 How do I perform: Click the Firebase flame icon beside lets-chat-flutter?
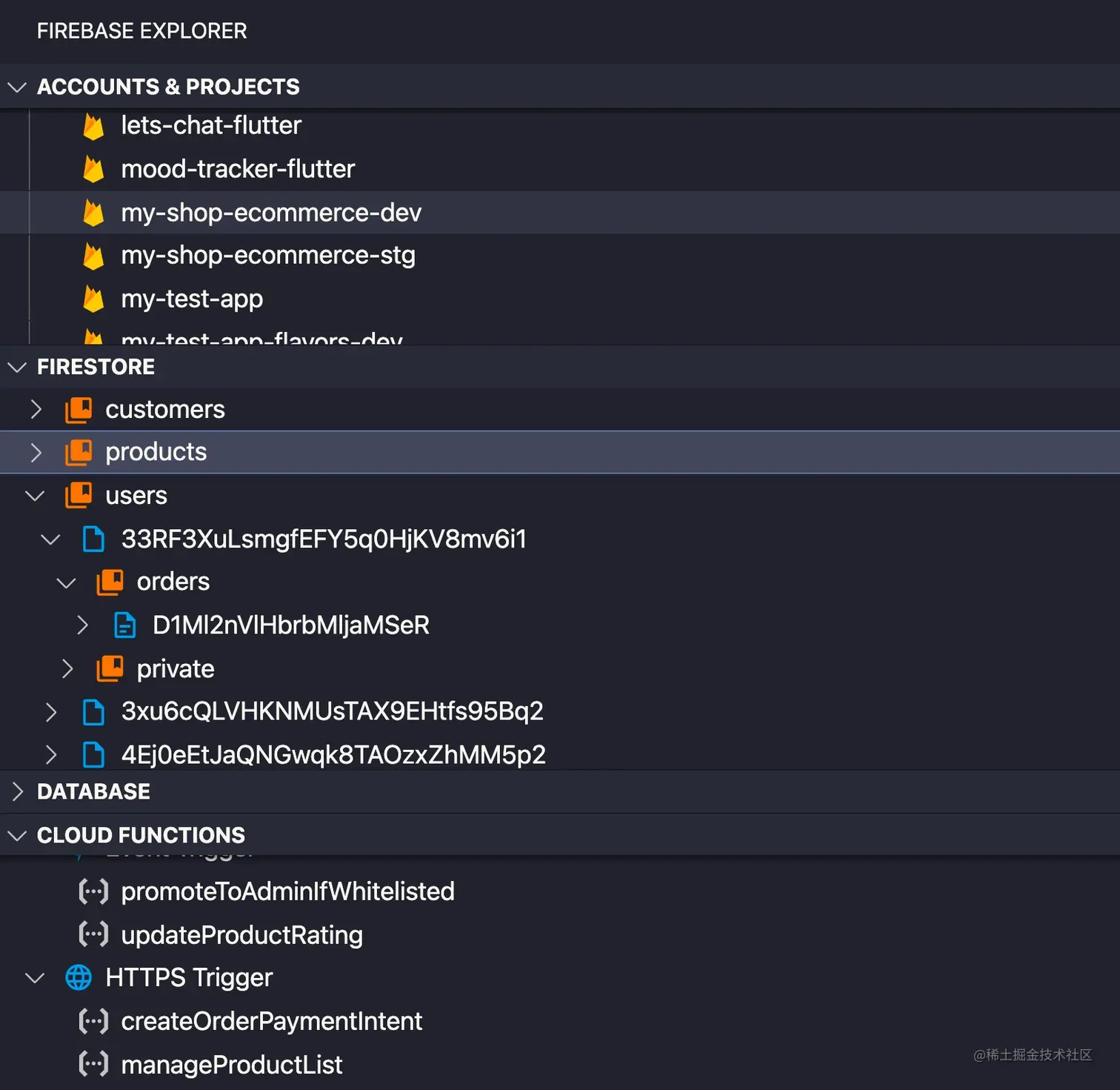click(93, 127)
